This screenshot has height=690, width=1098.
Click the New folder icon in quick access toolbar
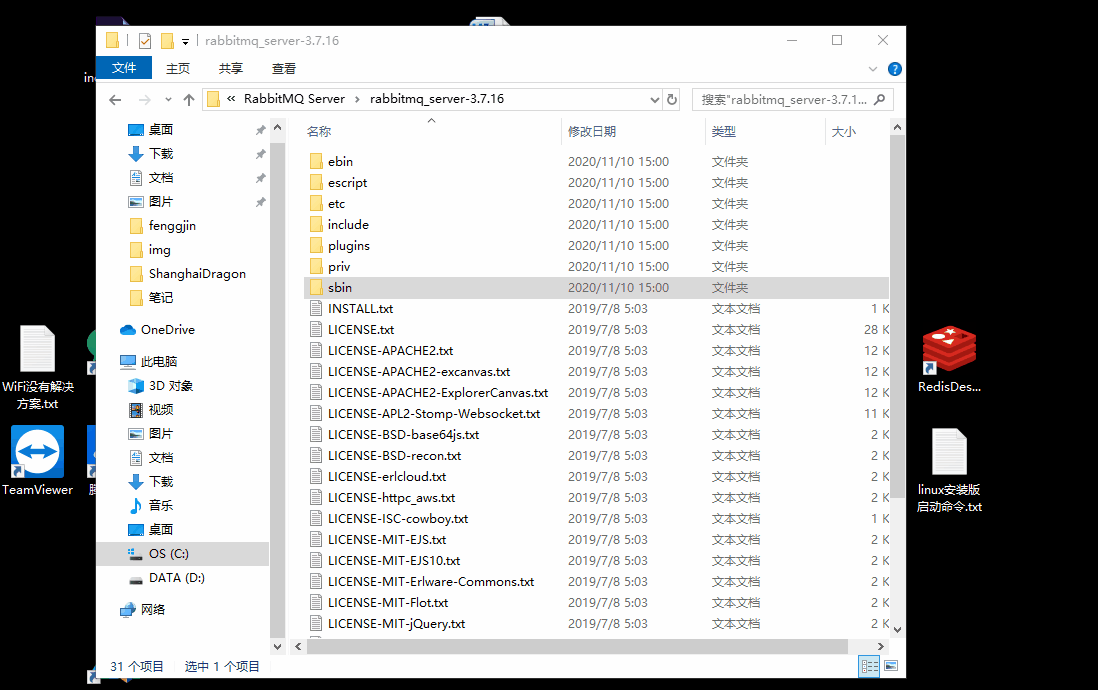[x=167, y=41]
